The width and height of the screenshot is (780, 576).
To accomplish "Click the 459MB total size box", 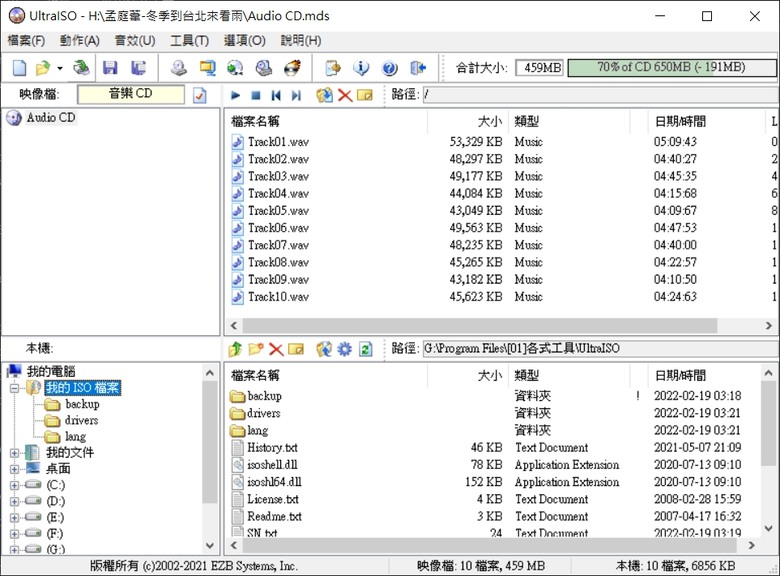I will 540,68.
